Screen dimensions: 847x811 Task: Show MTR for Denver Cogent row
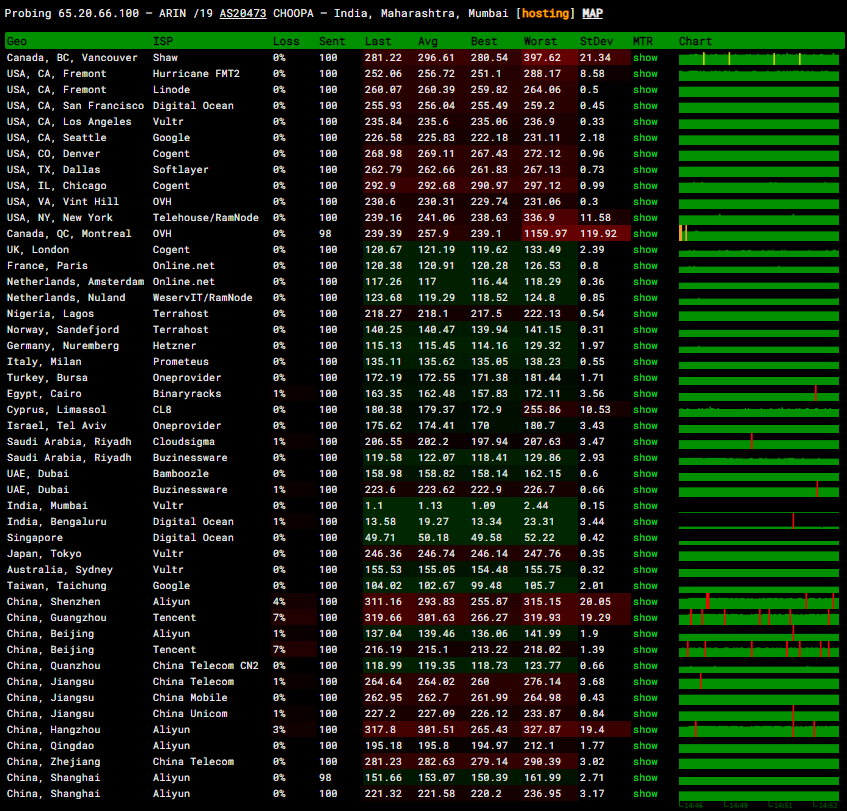(x=645, y=154)
